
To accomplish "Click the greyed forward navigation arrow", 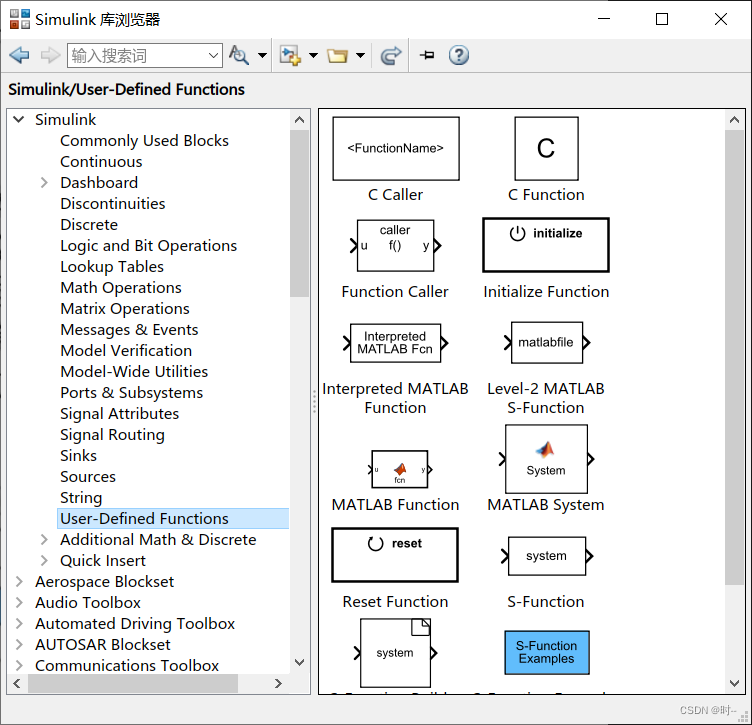I will pyautogui.click(x=50, y=55).
